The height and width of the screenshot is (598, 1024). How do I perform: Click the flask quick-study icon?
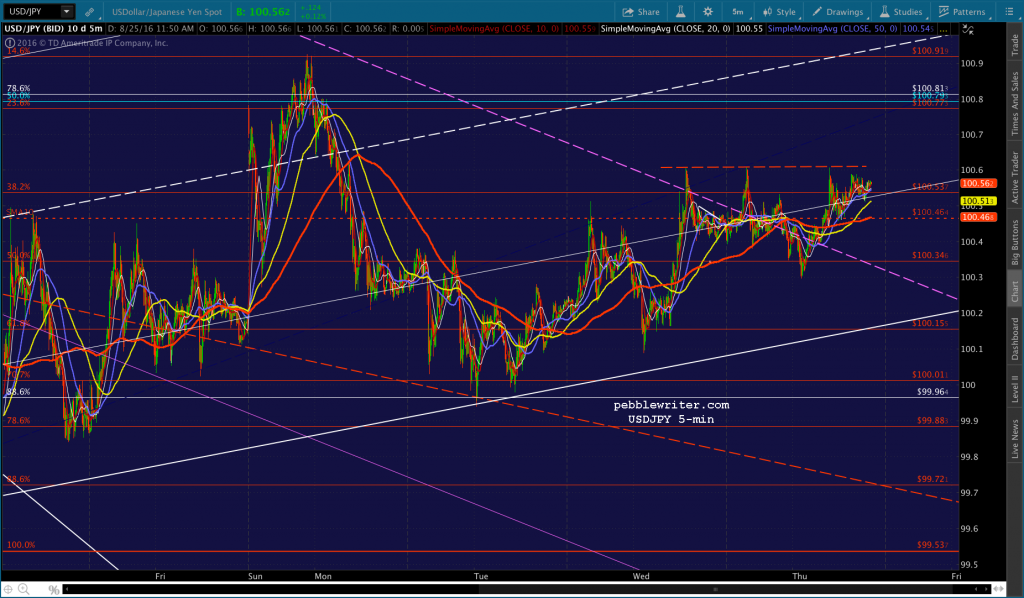point(680,12)
